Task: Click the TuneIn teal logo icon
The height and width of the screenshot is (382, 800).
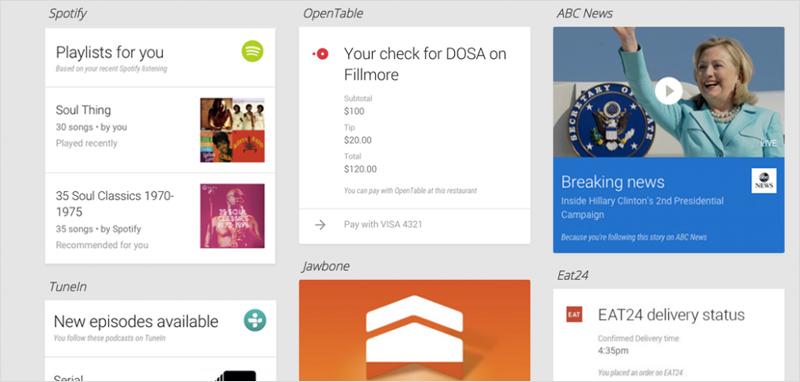Action: (255, 320)
